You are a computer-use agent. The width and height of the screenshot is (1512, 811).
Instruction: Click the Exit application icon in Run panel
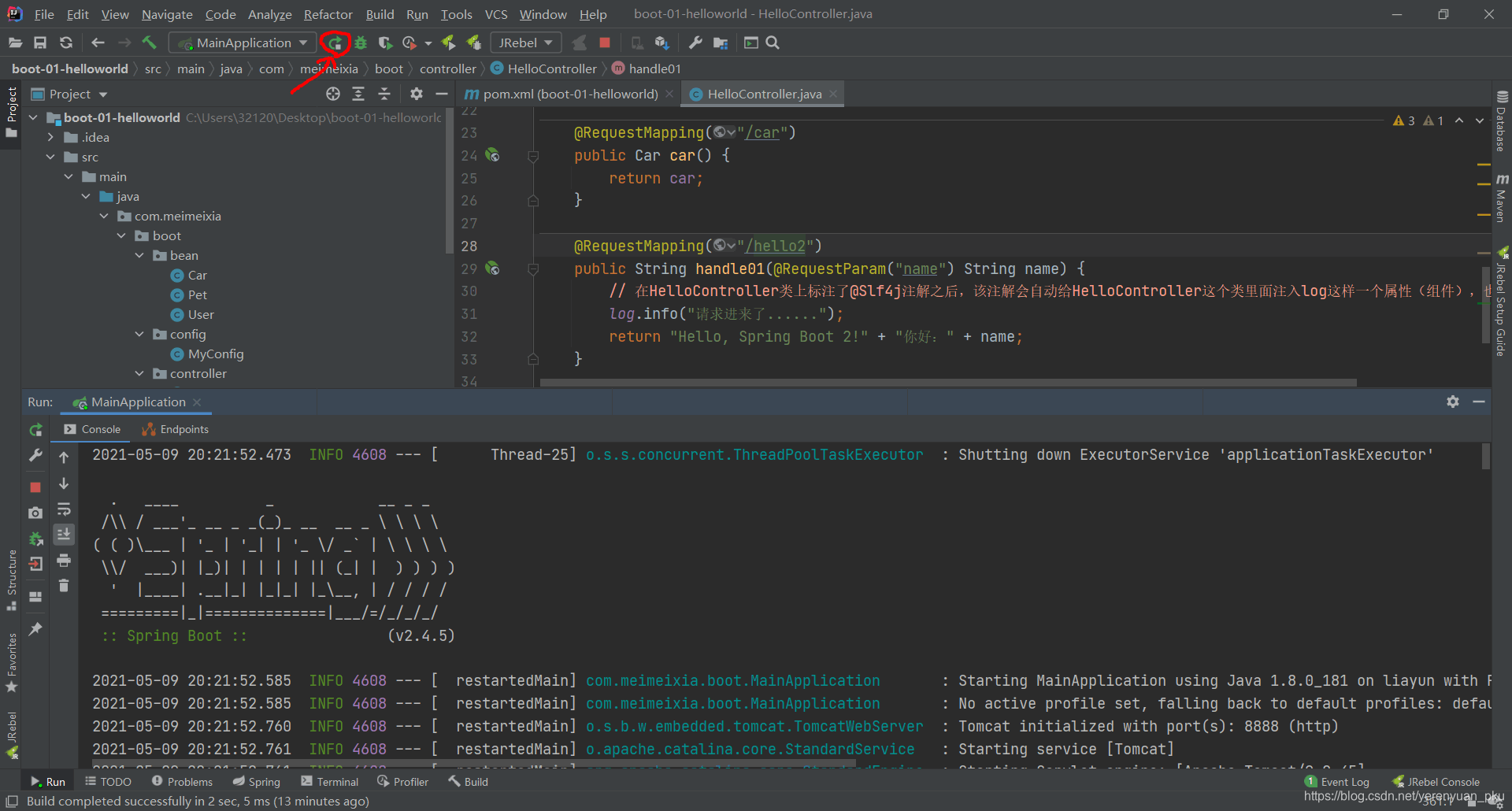(35, 564)
